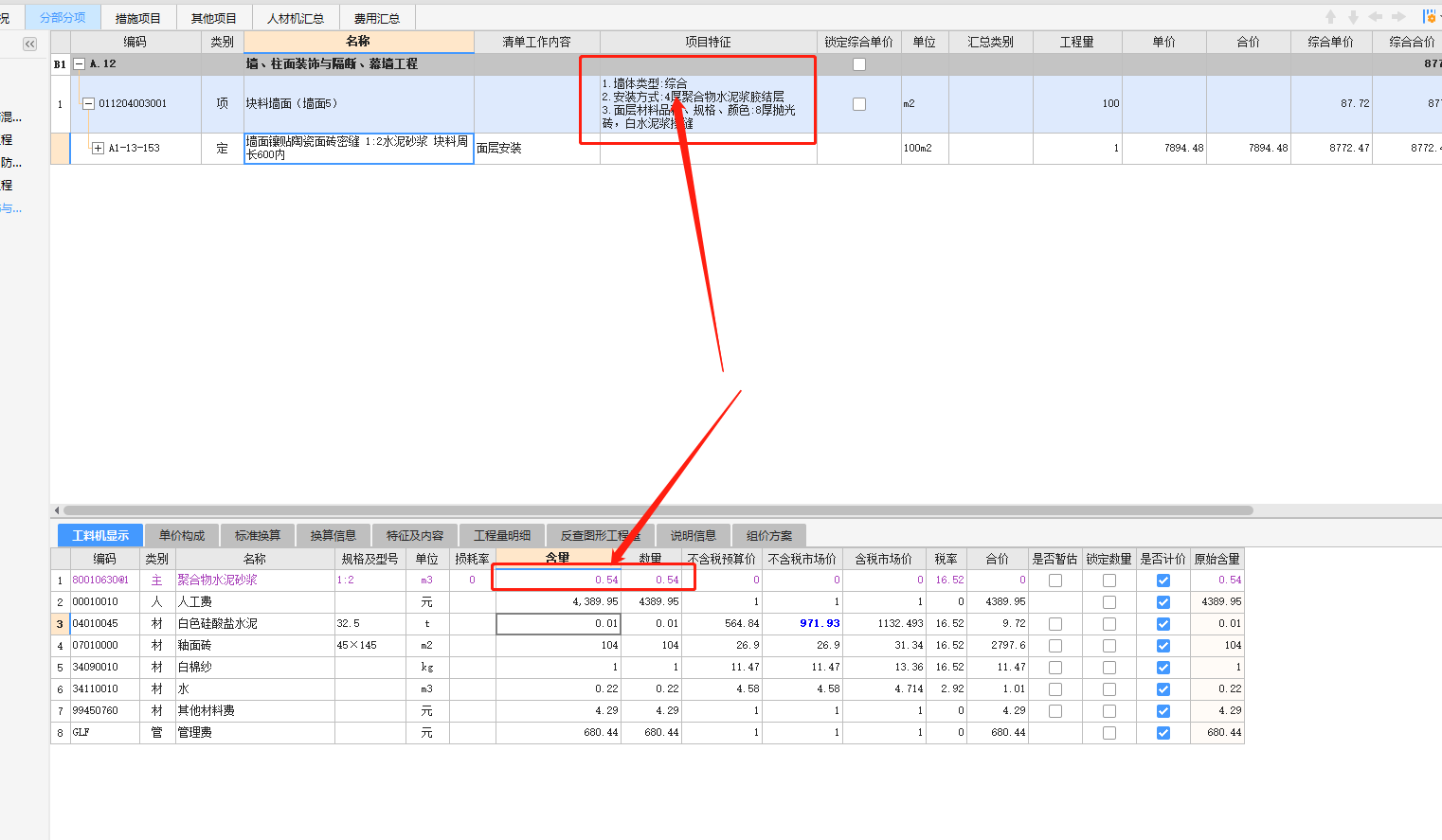Open the 人材机汇总 tab

(x=296, y=18)
